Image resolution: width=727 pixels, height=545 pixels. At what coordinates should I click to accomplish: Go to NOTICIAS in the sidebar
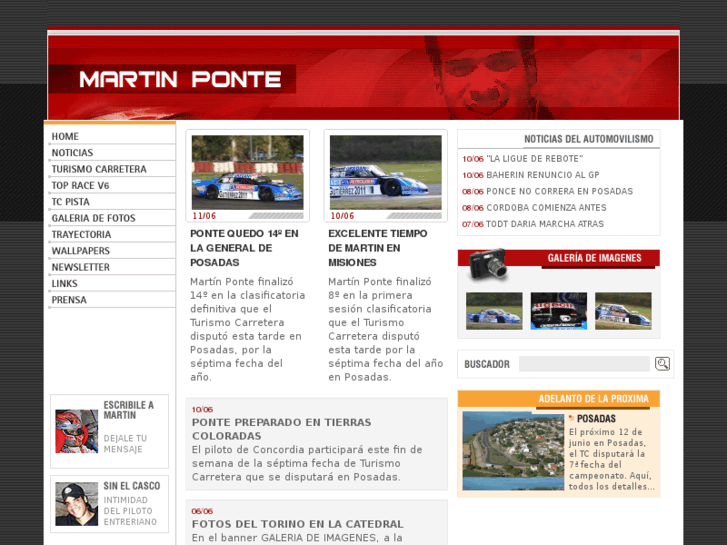click(x=72, y=153)
